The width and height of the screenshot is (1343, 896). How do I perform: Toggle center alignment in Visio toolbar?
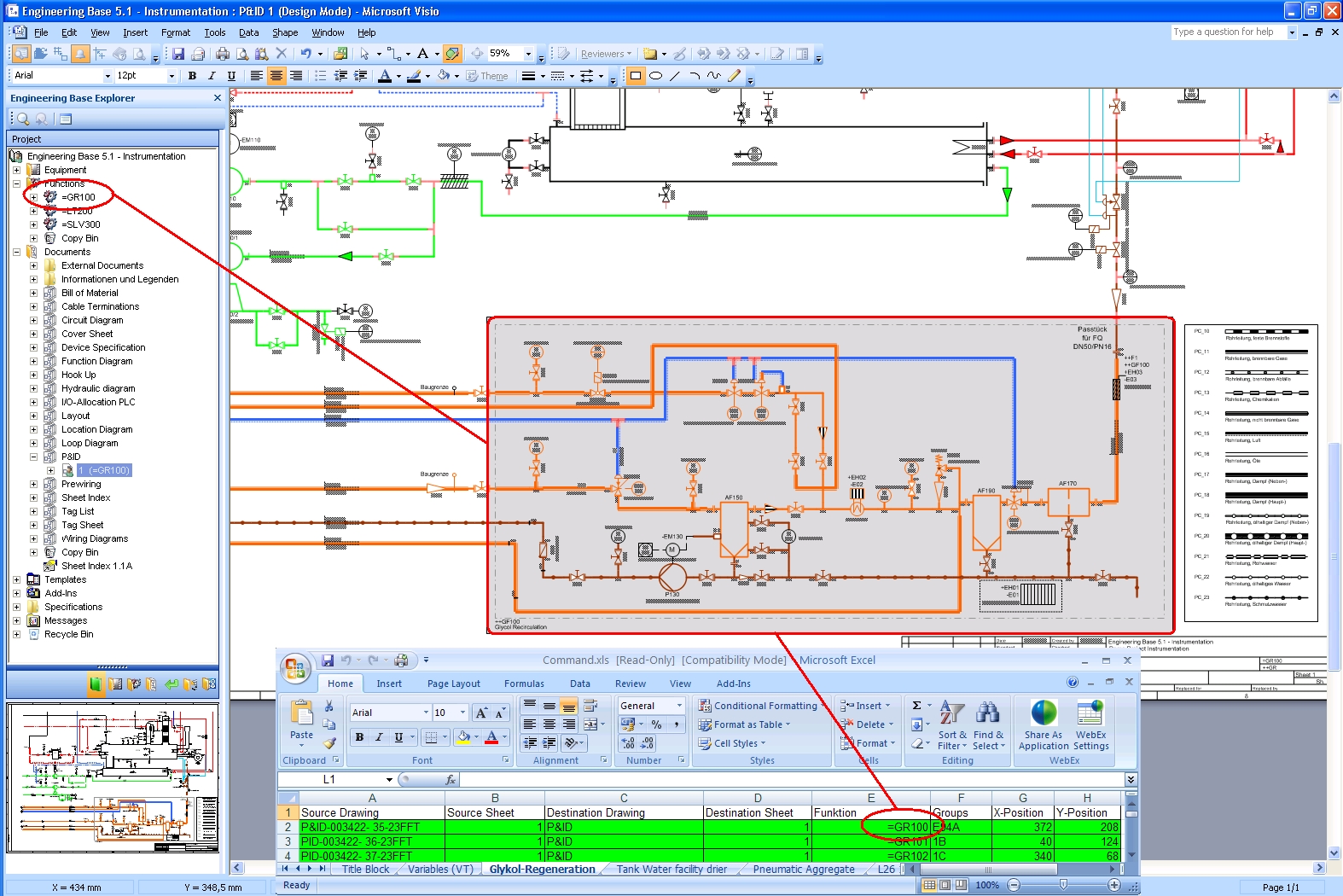tap(276, 76)
